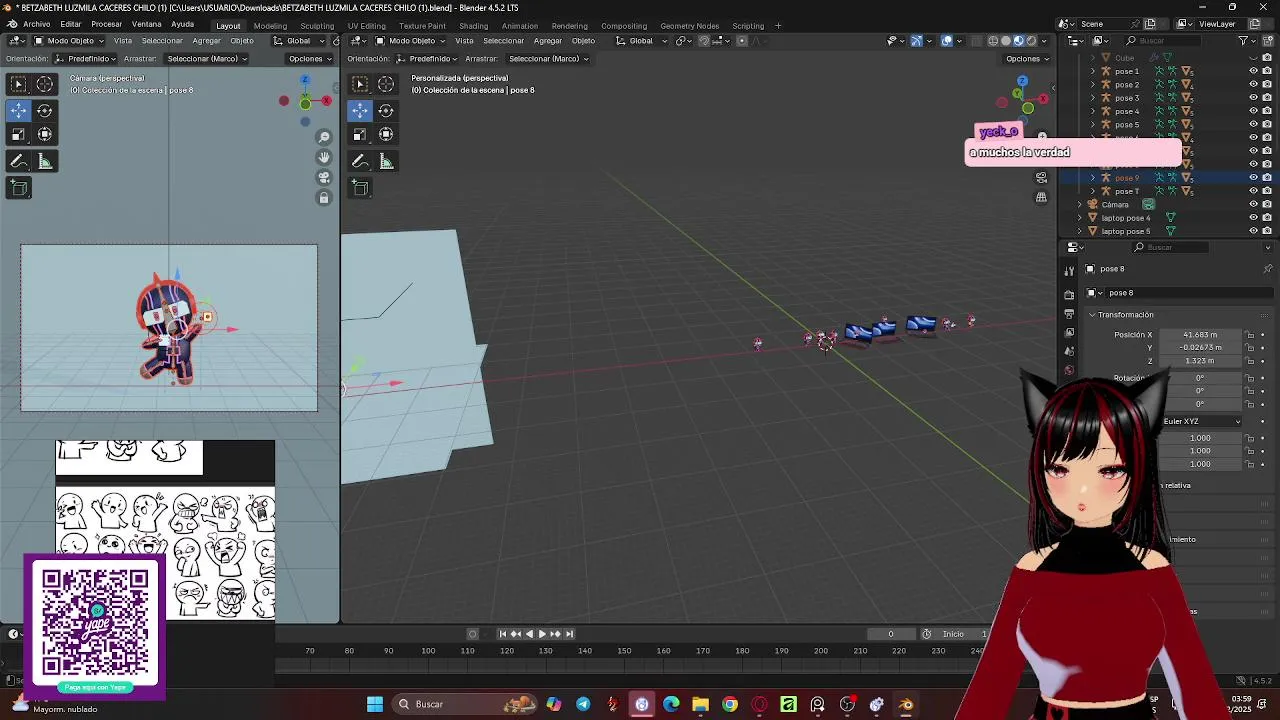Click the current frame number field
1280x720 pixels.
point(891,634)
